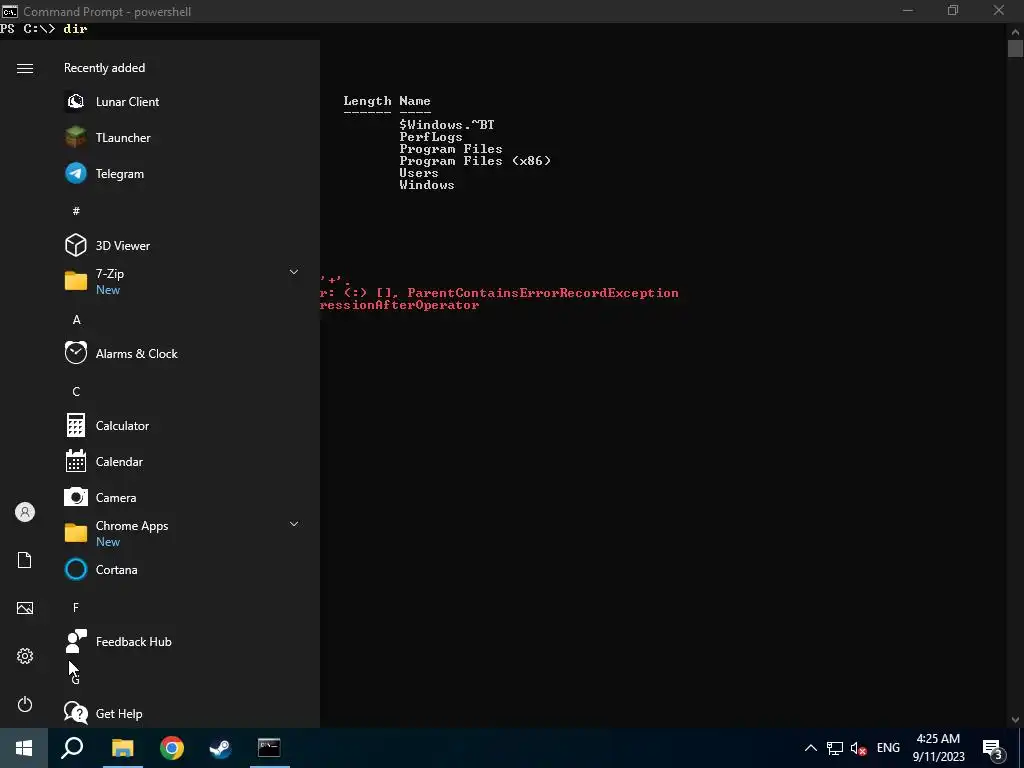Switch to Command Prompt taskbar icon

[269, 748]
